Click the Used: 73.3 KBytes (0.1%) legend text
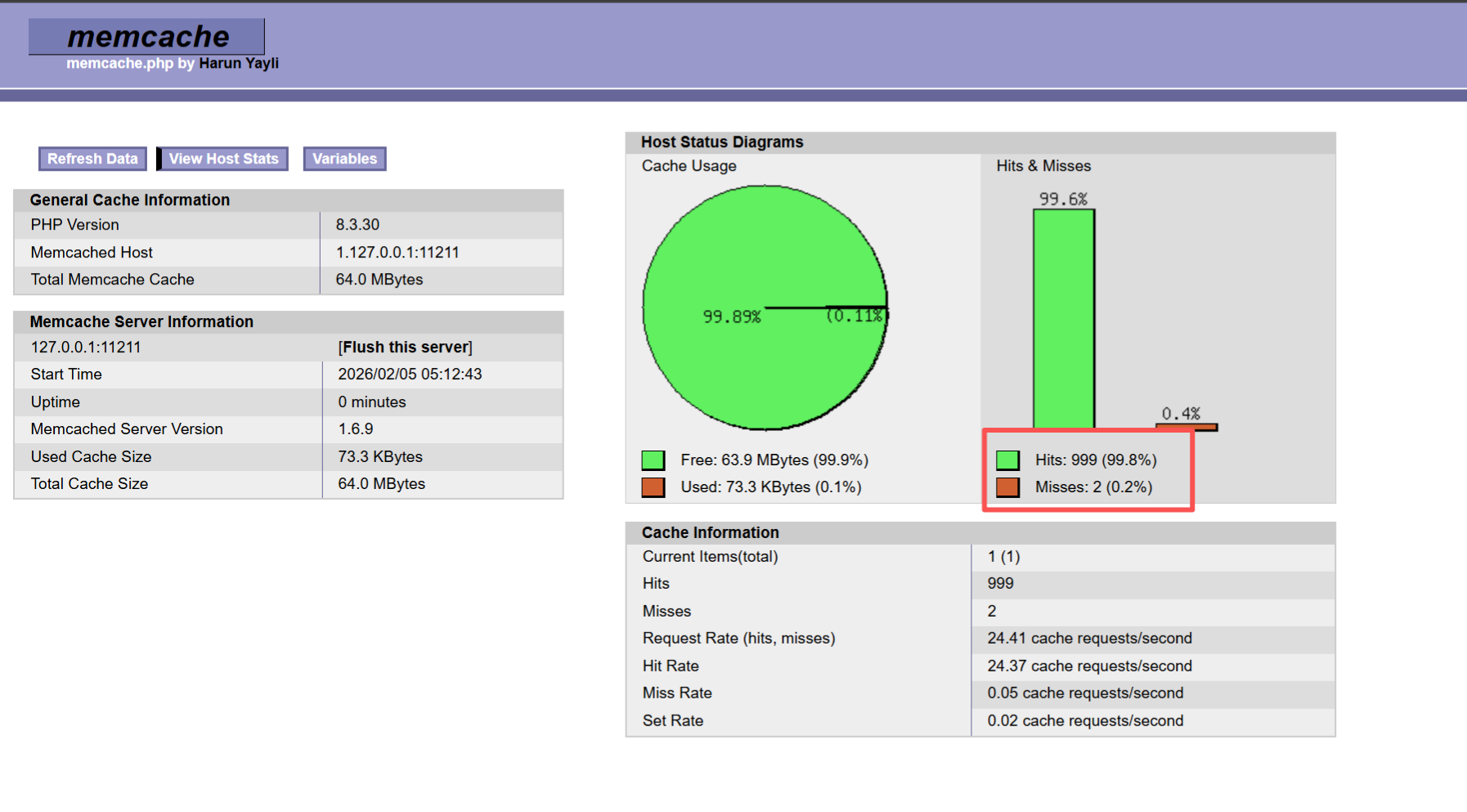Viewport: 1467px width, 812px height. click(x=771, y=487)
